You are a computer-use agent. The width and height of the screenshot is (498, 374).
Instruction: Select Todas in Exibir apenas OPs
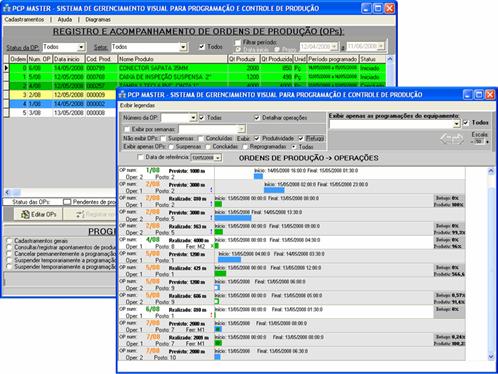point(294,147)
